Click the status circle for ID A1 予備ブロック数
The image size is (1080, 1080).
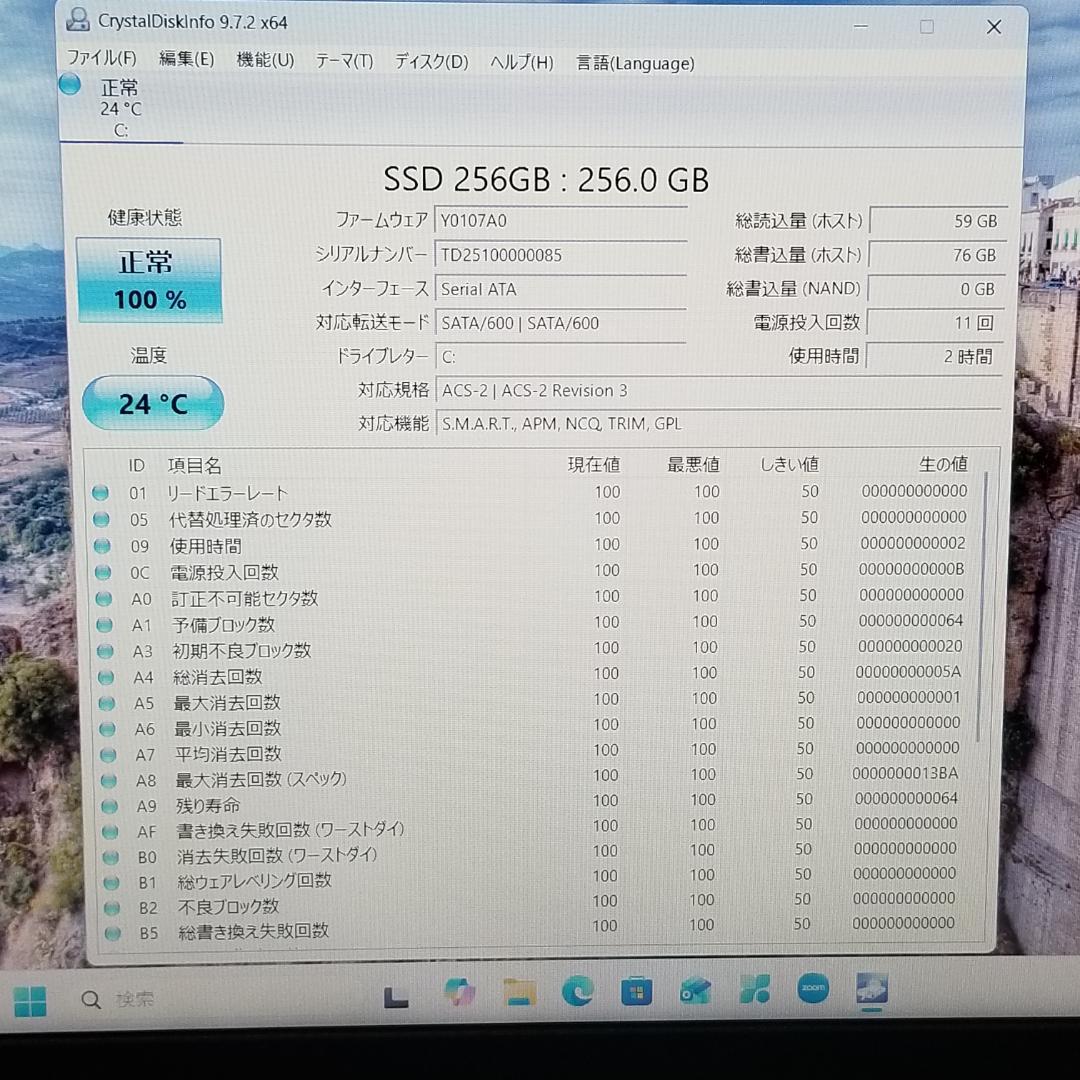(104, 625)
